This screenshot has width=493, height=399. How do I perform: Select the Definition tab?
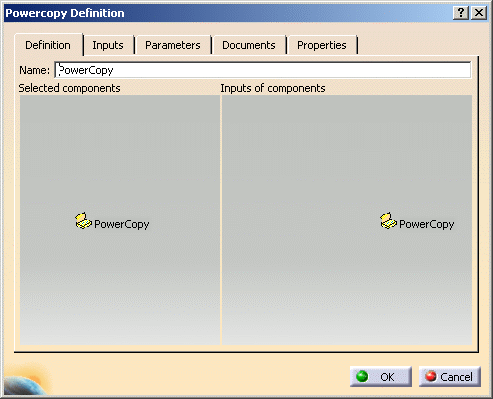point(48,45)
